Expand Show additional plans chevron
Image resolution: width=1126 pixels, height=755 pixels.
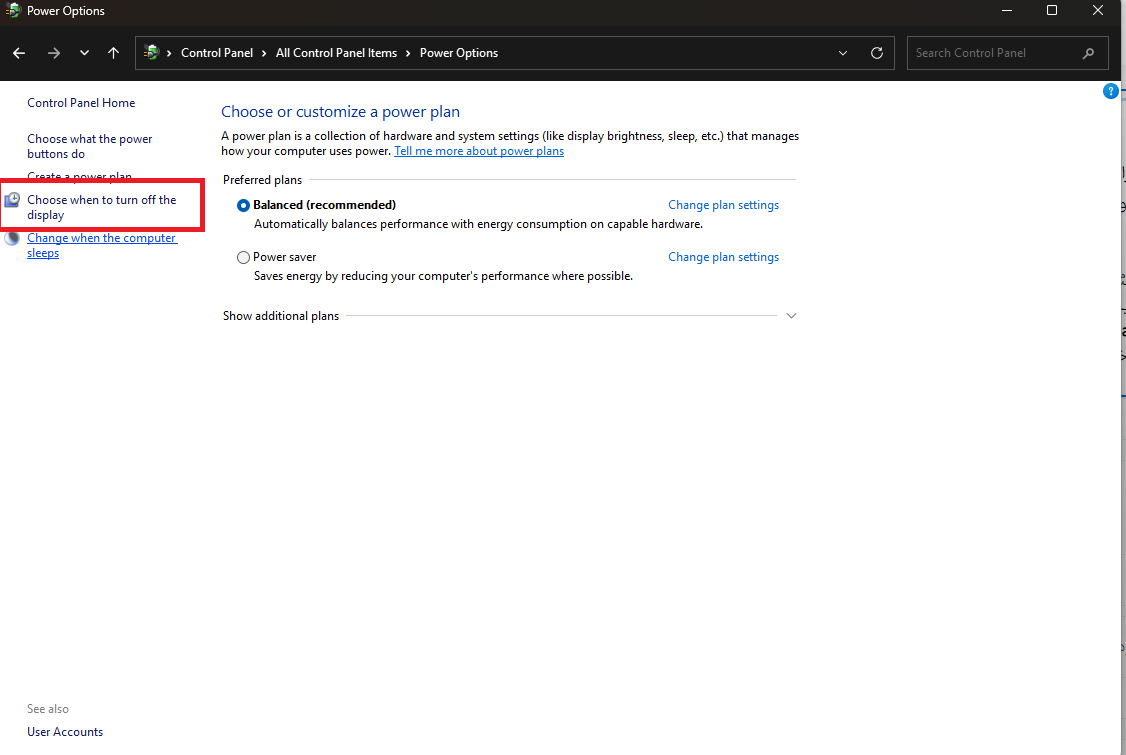(791, 316)
